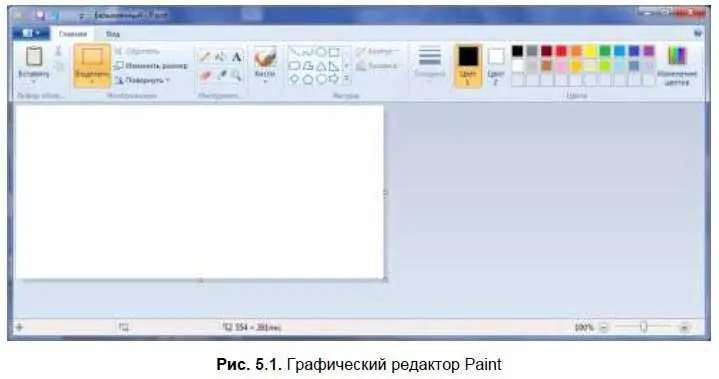This screenshot has width=719, height=379.
Task: Click the Copy icon below the scissors
Action: coord(59,66)
